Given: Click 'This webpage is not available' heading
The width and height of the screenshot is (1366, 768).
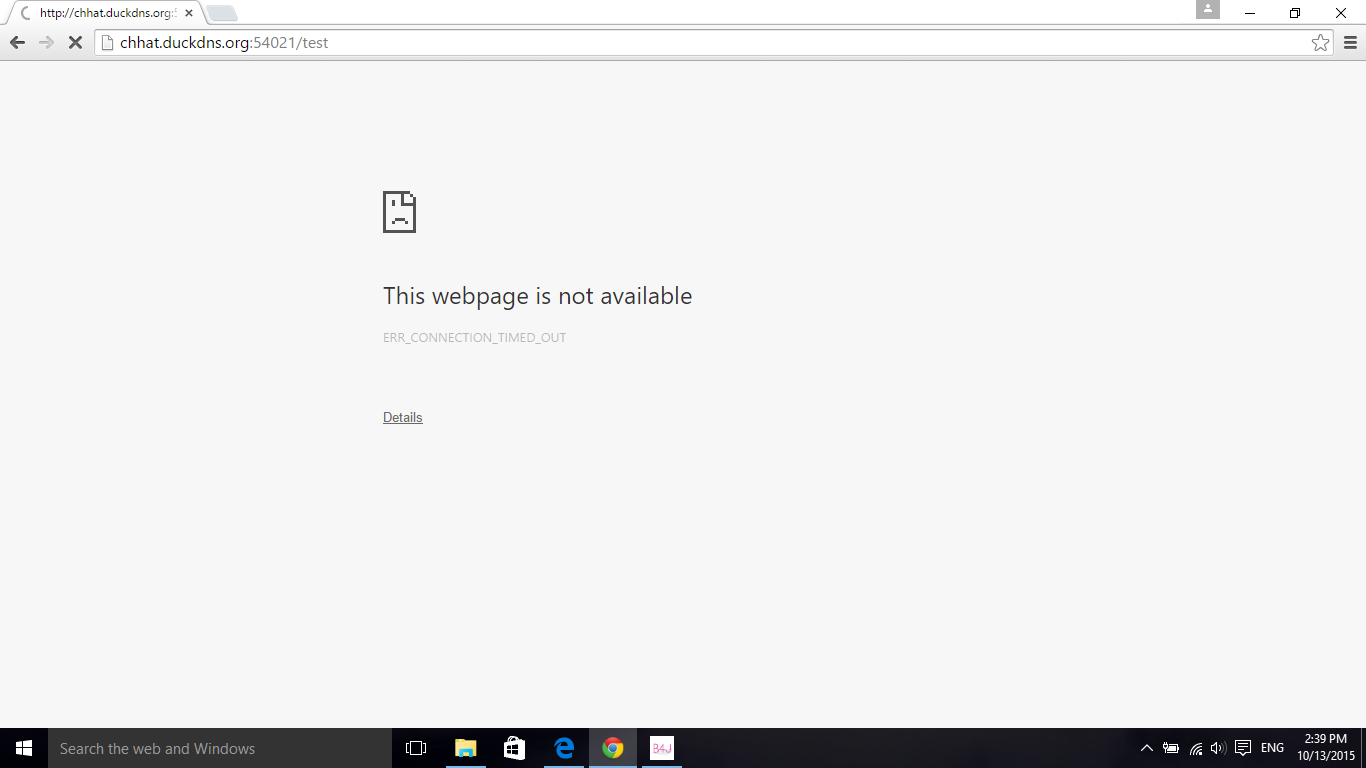Looking at the screenshot, I should (x=538, y=296).
